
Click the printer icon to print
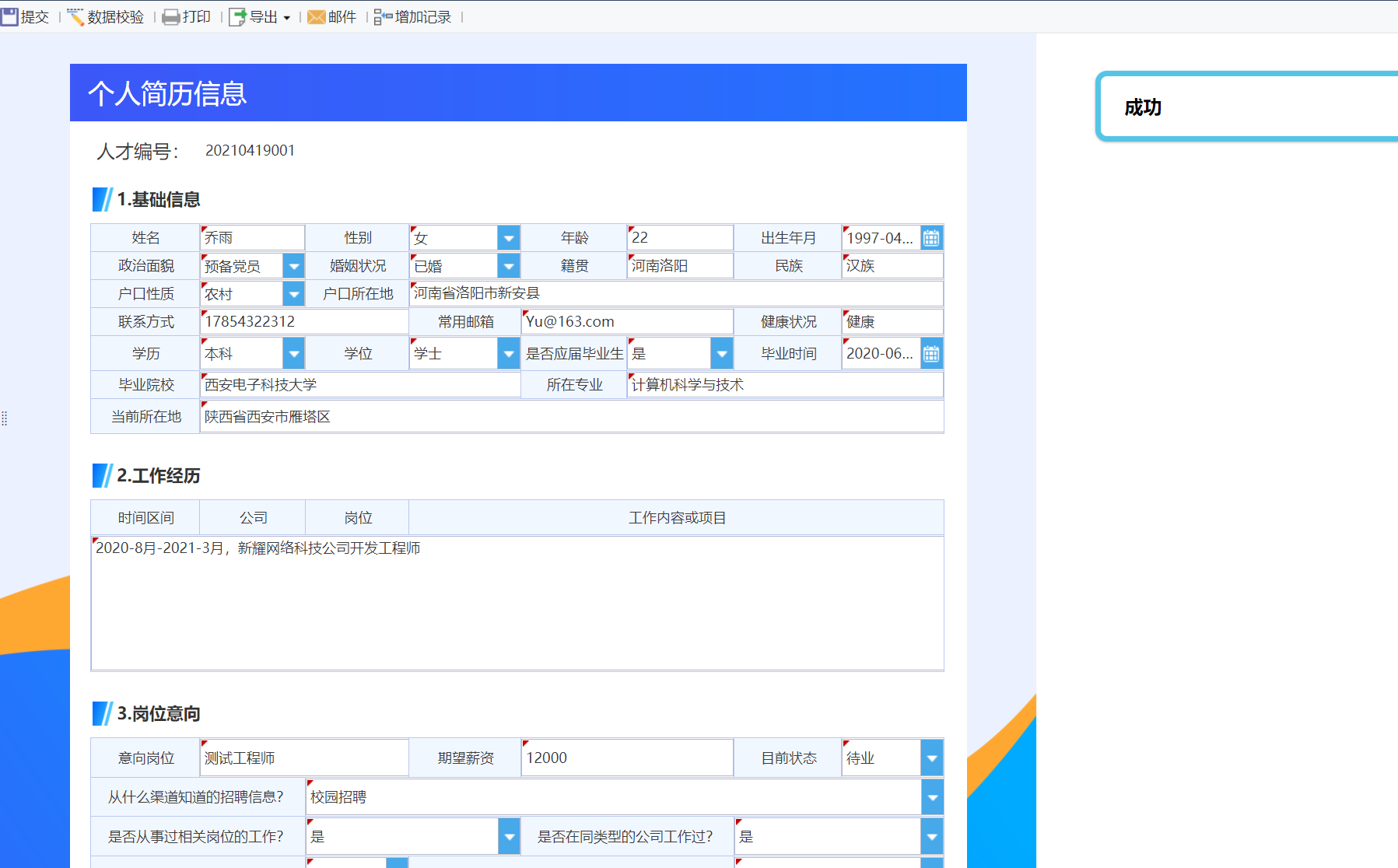[x=171, y=16]
